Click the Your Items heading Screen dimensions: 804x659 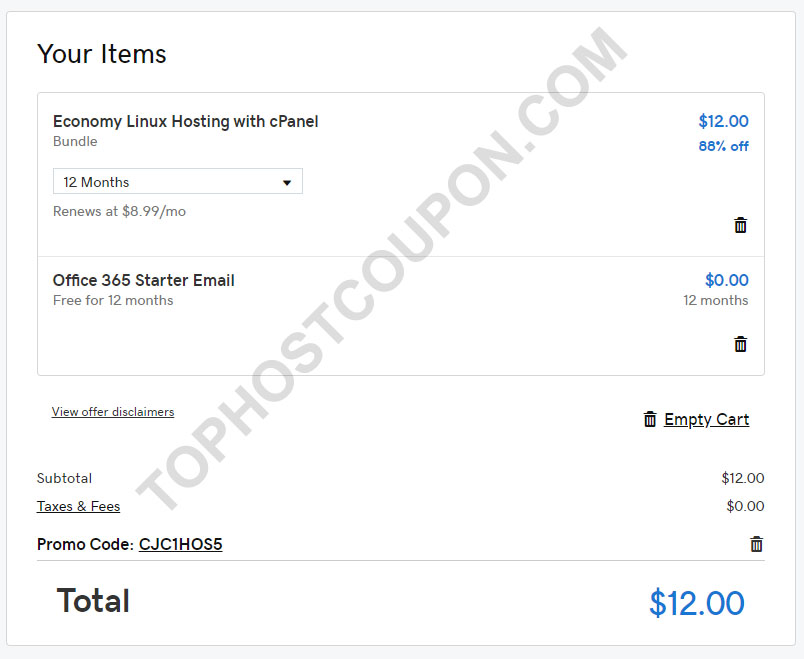[102, 54]
